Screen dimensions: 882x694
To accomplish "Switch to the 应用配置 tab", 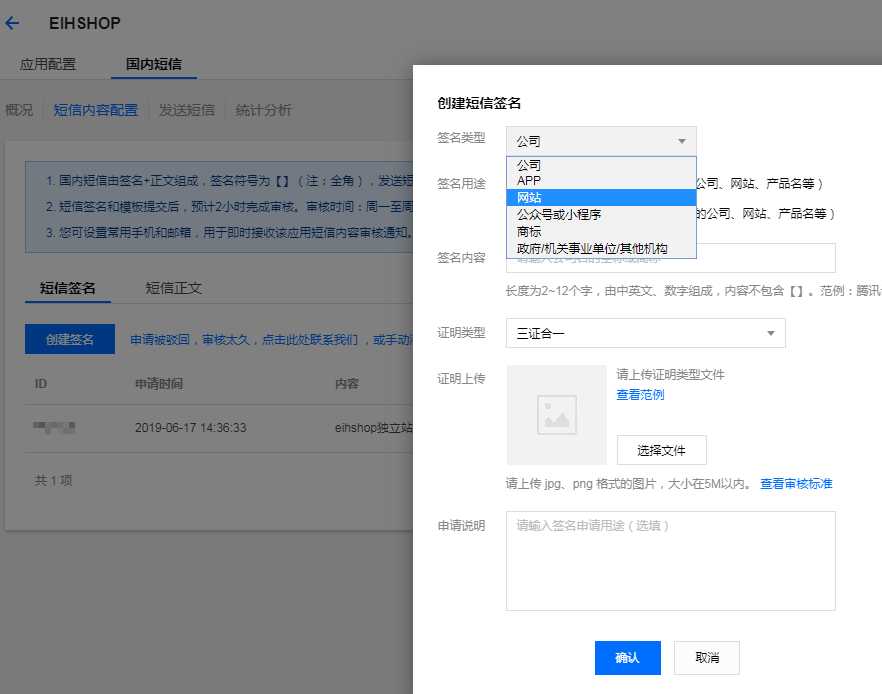I will 48,64.
